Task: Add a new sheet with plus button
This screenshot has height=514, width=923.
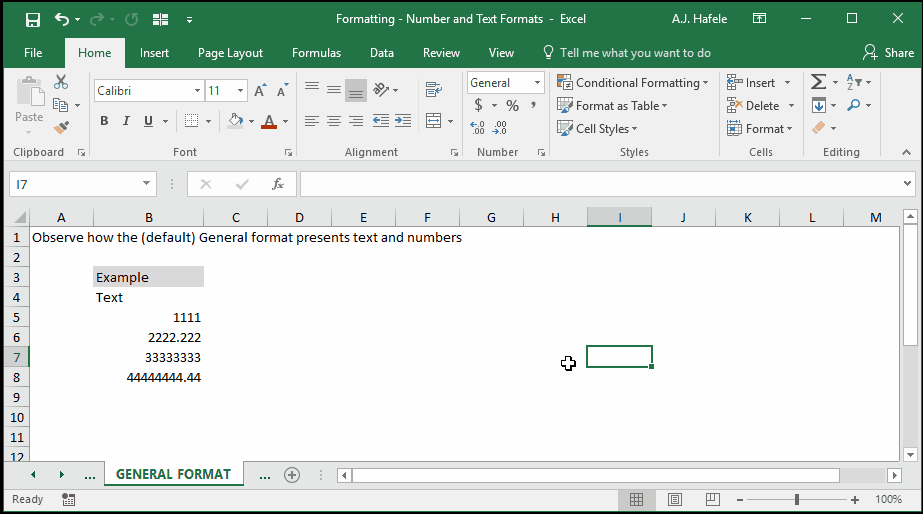Action: click(x=292, y=475)
